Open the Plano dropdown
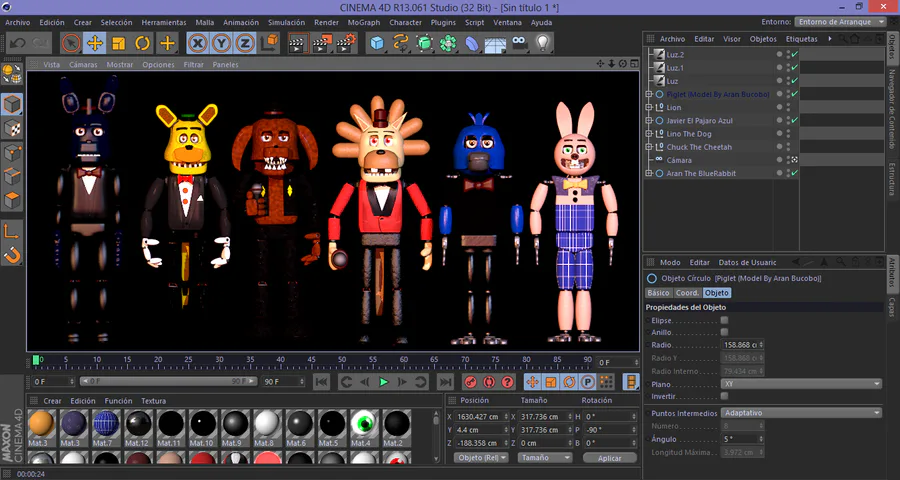Image resolution: width=900 pixels, height=480 pixels. pos(801,384)
